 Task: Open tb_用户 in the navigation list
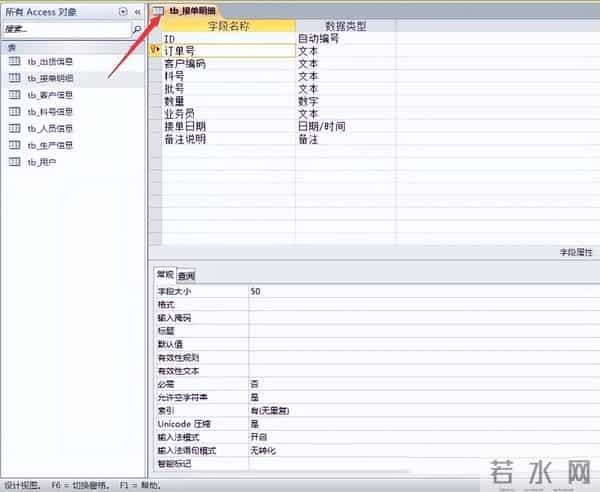(42, 162)
